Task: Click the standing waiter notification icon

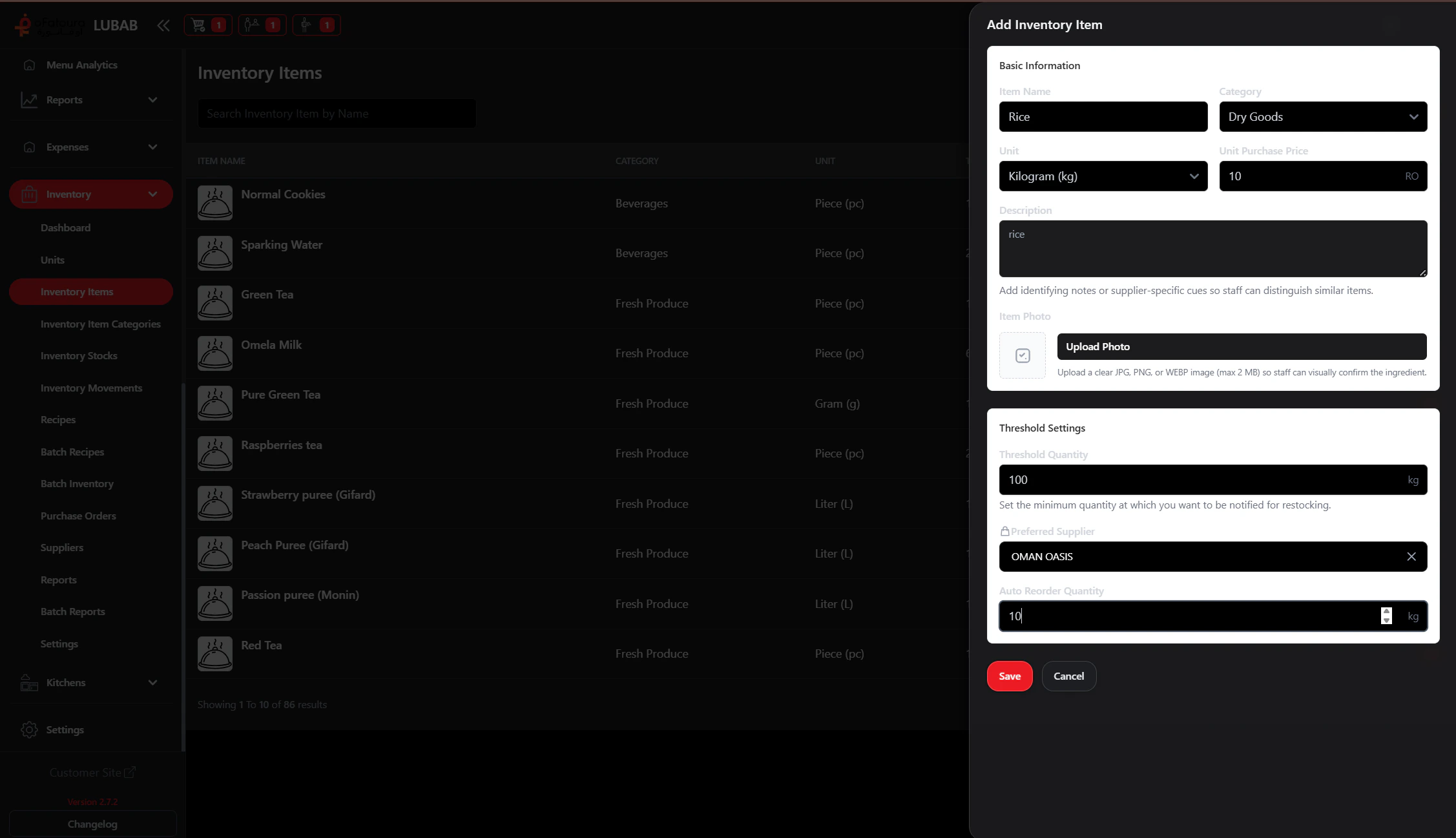Action: click(306, 25)
